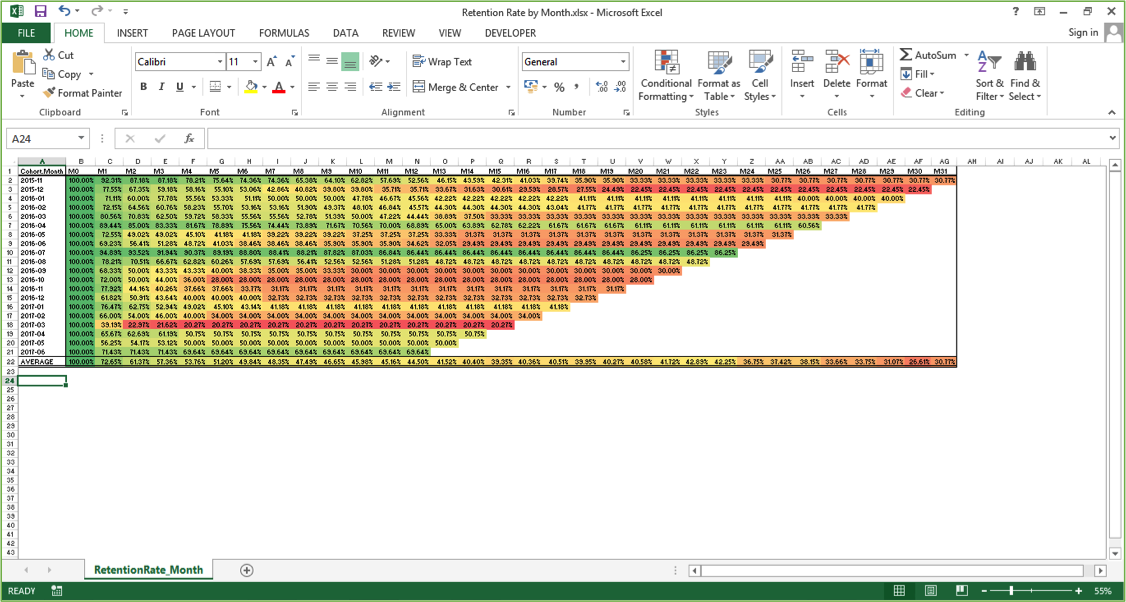Click the Save icon in the title bar

click(x=40, y=11)
